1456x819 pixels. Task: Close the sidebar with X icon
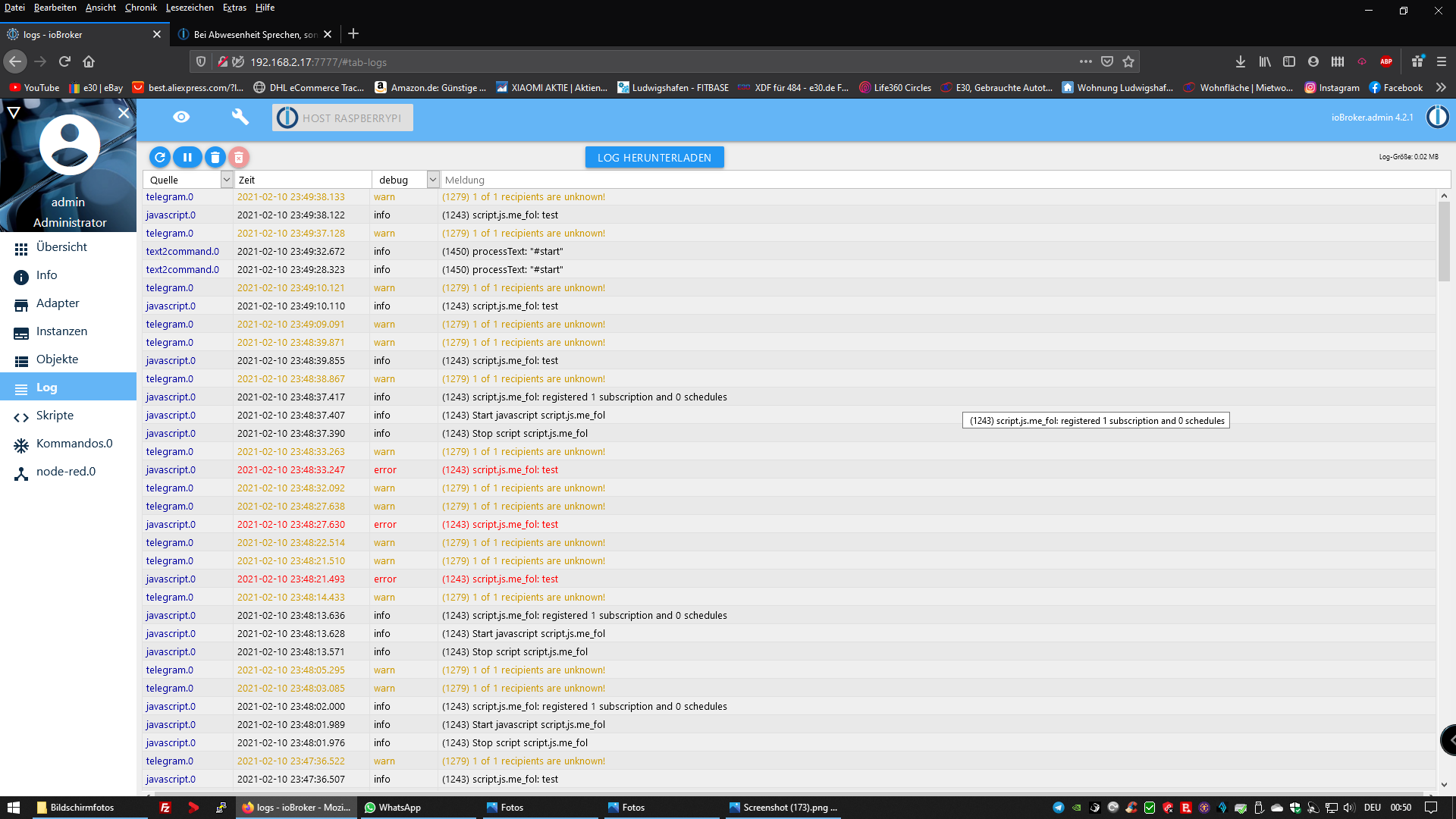point(124,113)
